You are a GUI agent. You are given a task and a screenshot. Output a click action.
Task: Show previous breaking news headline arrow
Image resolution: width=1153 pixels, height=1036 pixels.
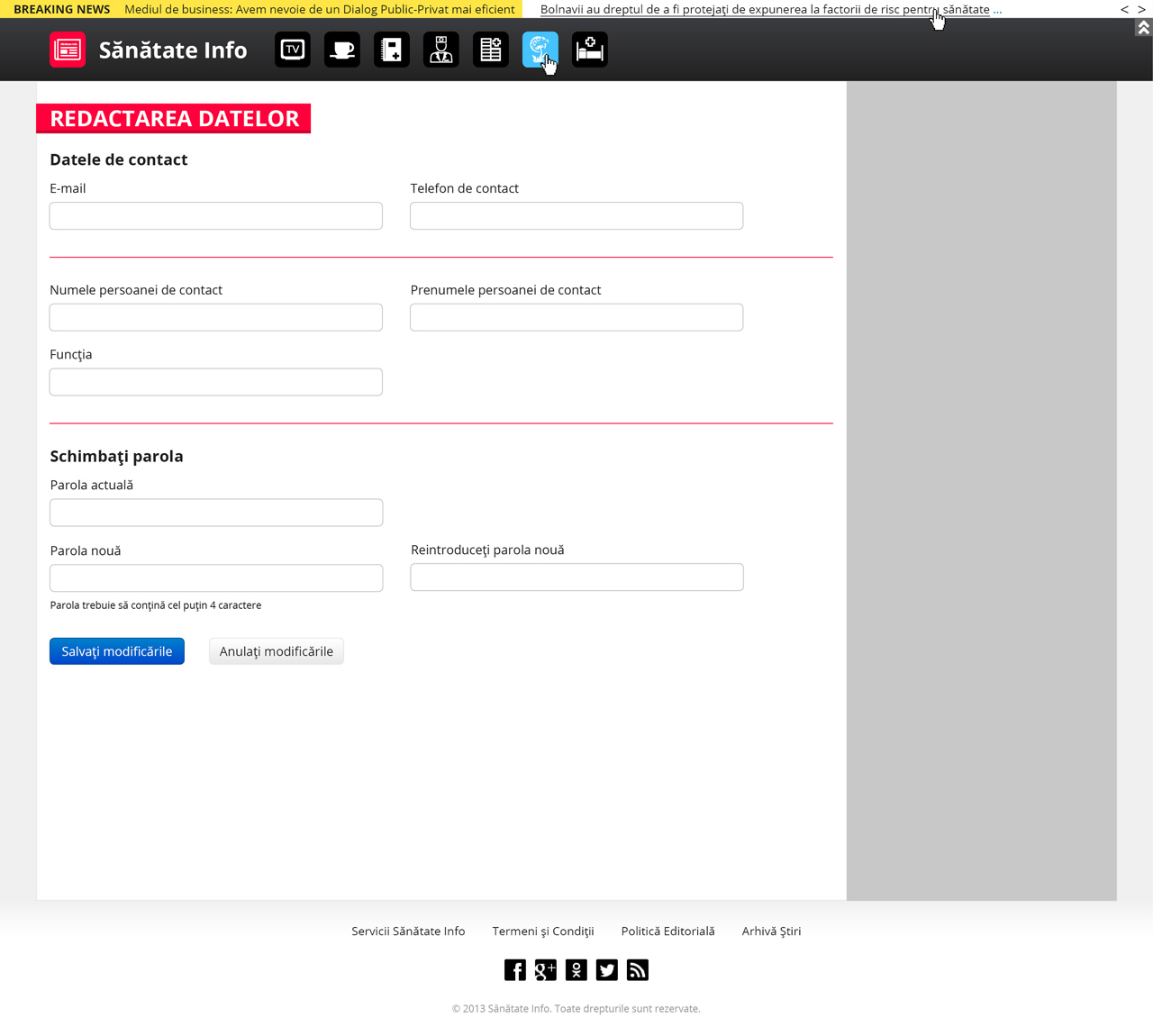(1124, 9)
